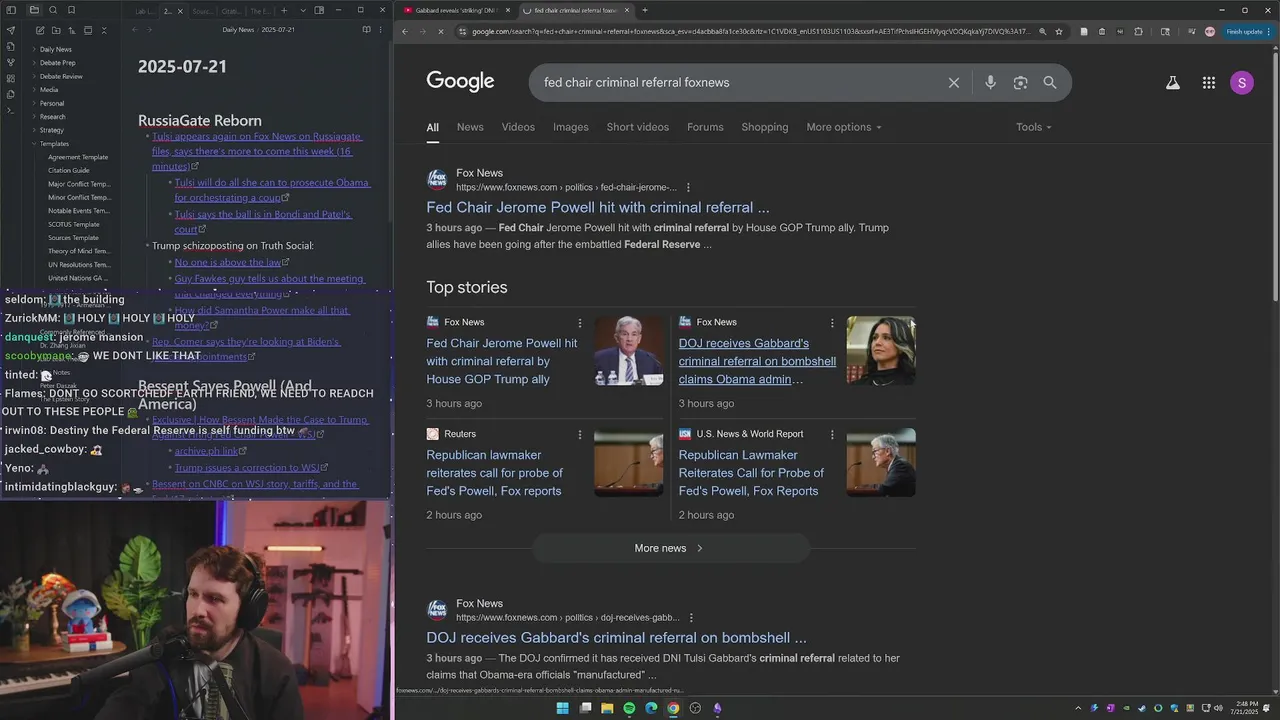Open options for Fox News Powell top story
Image resolution: width=1280 pixels, height=720 pixels.
(580, 323)
